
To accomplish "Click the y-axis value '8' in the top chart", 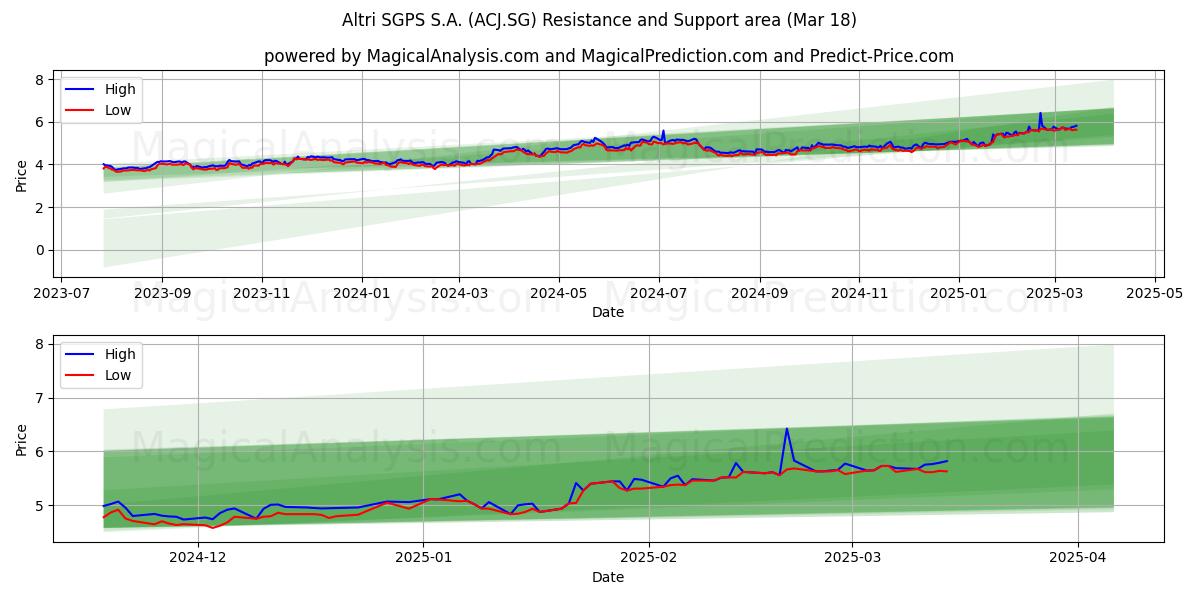I will pyautogui.click(x=38, y=79).
